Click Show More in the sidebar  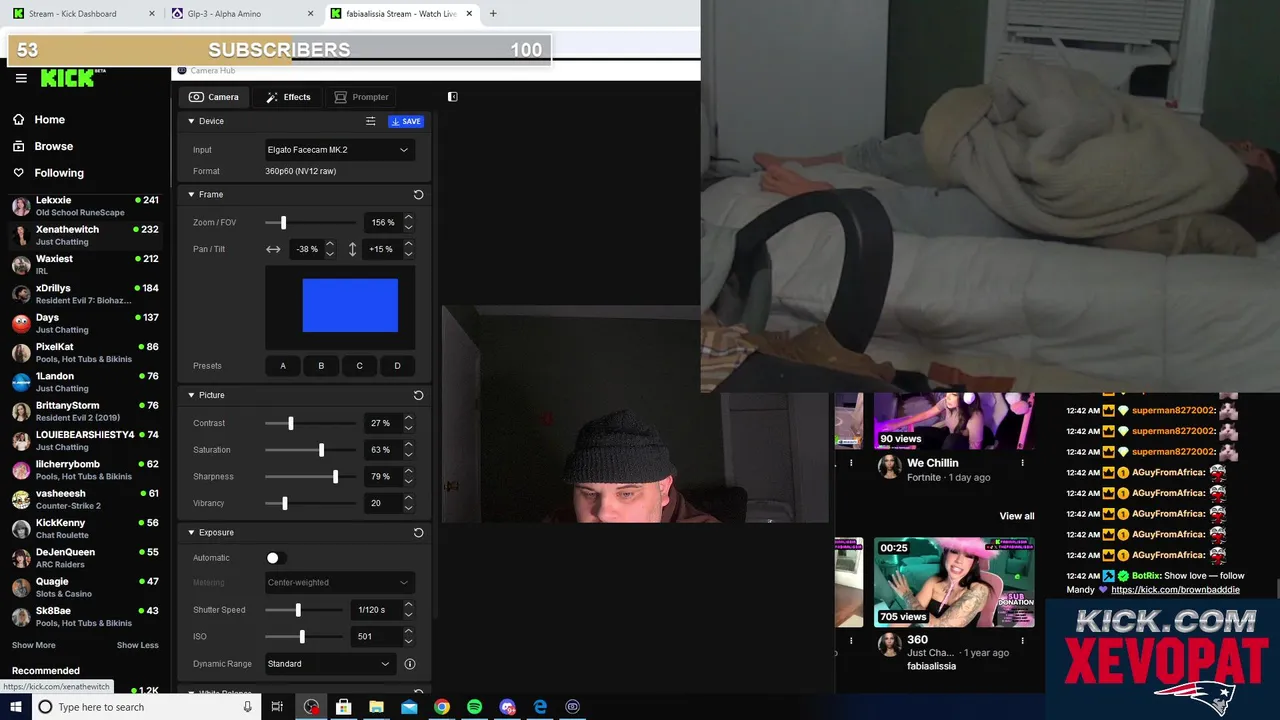(x=33, y=645)
